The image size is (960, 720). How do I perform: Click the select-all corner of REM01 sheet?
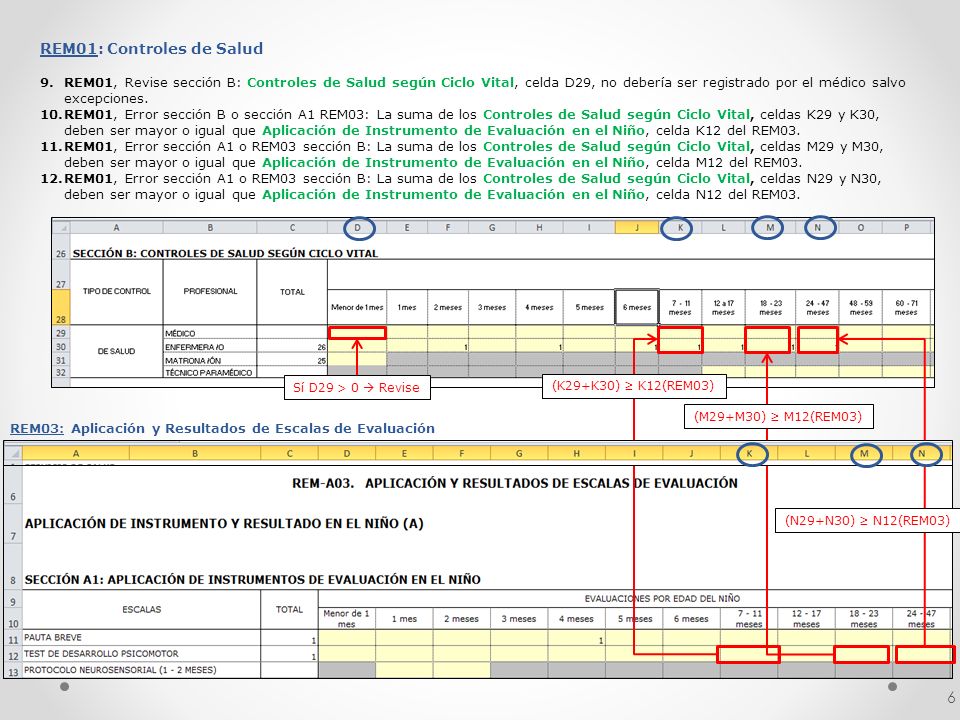[61, 227]
